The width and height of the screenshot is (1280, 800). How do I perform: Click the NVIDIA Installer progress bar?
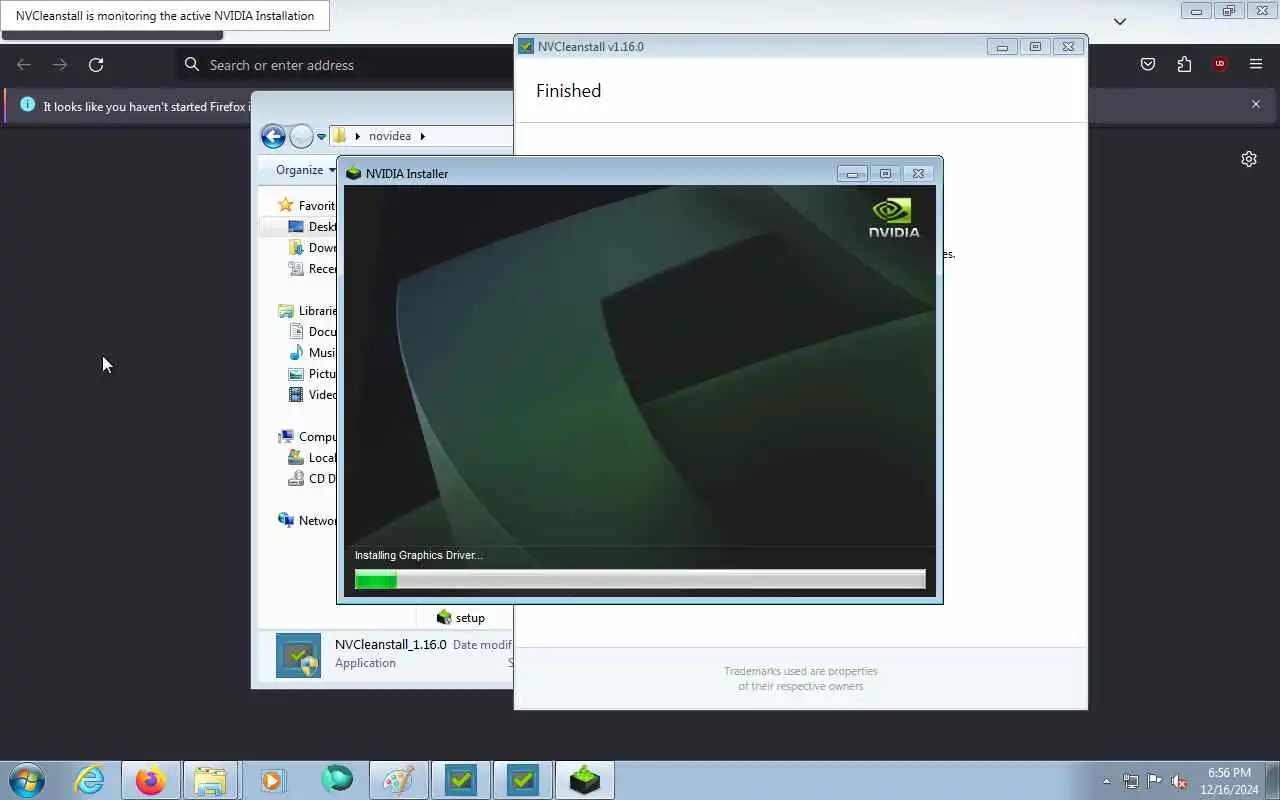coord(640,579)
